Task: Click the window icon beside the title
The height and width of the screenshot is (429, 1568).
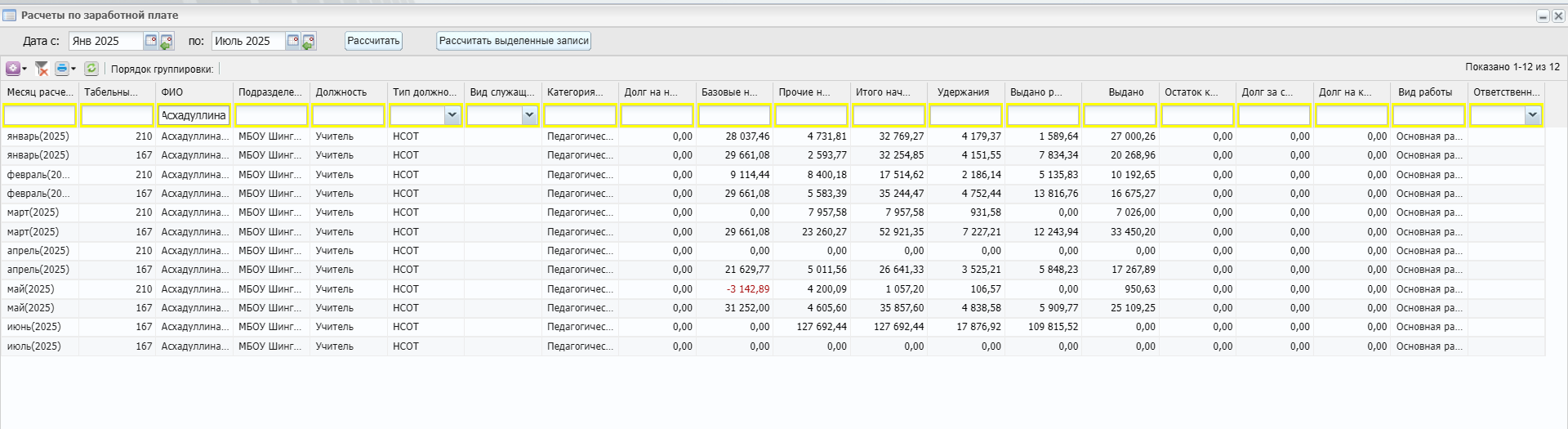Action: click(10, 16)
